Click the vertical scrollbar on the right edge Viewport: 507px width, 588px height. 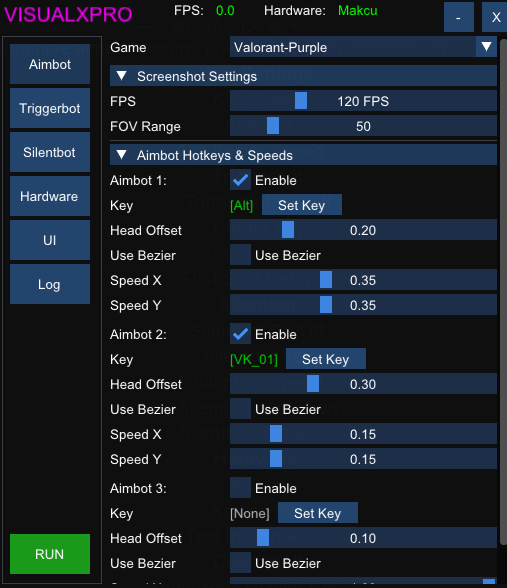(504, 291)
